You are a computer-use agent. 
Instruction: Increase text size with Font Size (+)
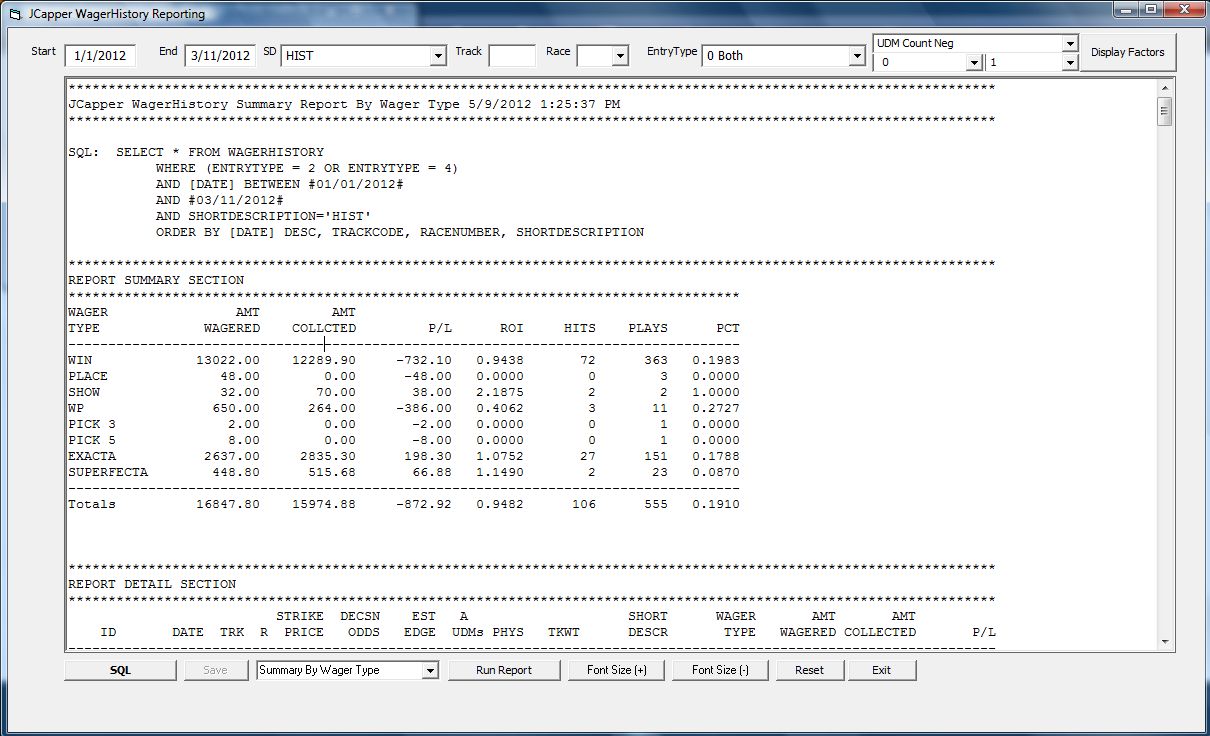(616, 670)
